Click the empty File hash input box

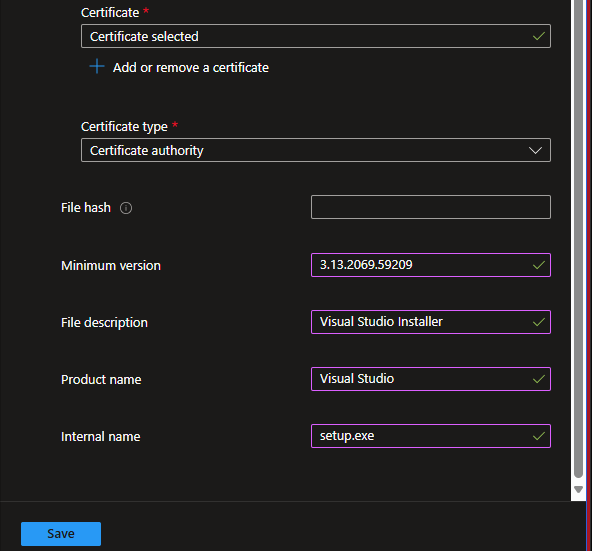[431, 207]
